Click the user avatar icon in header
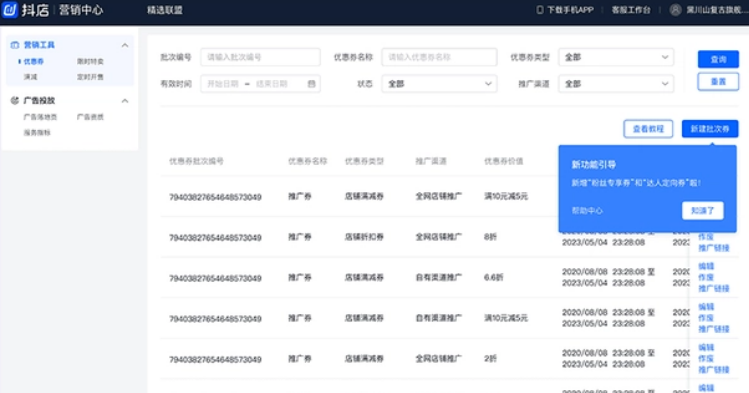The width and height of the screenshot is (749, 393). pos(675,10)
